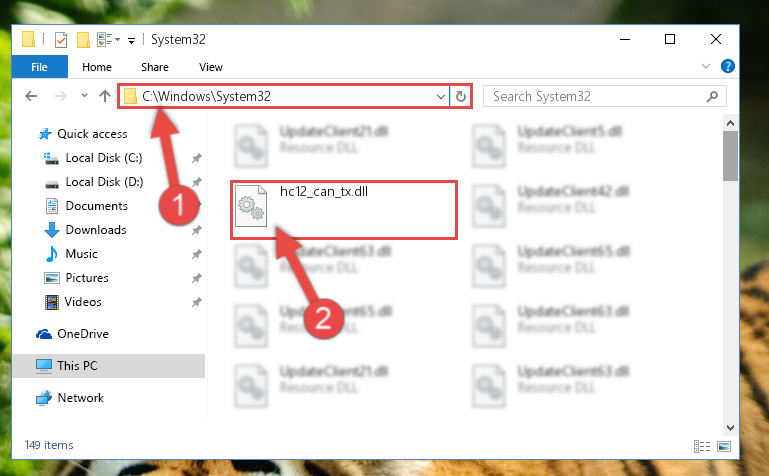Open the Recent locations dropdown arrow
The height and width of the screenshot is (476, 769).
tap(84, 96)
